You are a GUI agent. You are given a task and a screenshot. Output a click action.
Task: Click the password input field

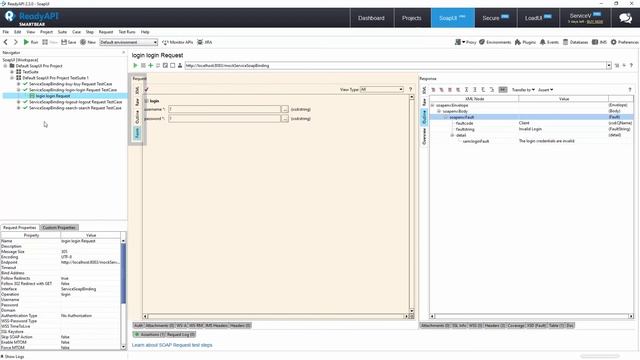[x=224, y=118]
